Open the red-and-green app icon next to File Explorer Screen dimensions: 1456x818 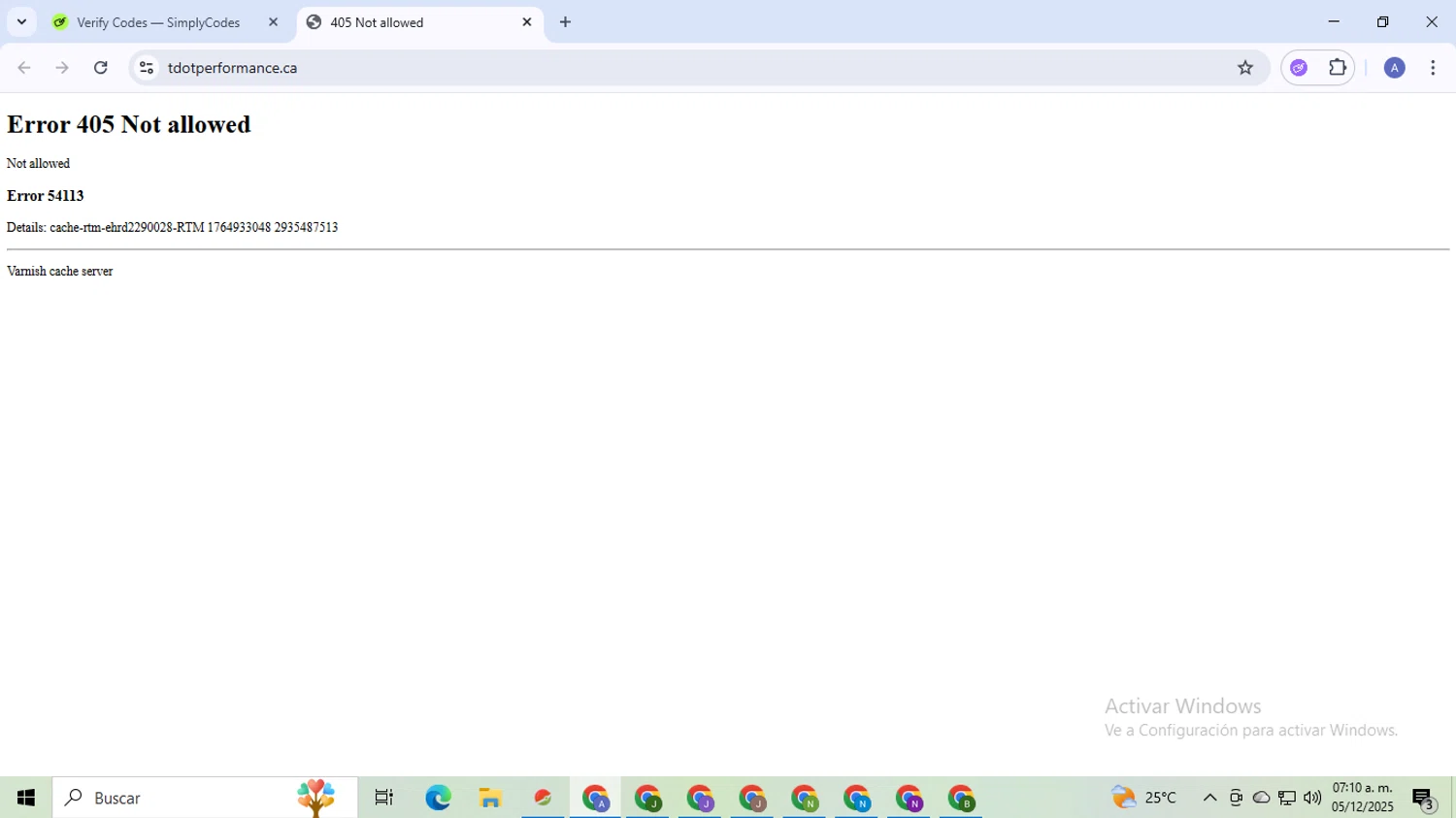tap(543, 798)
